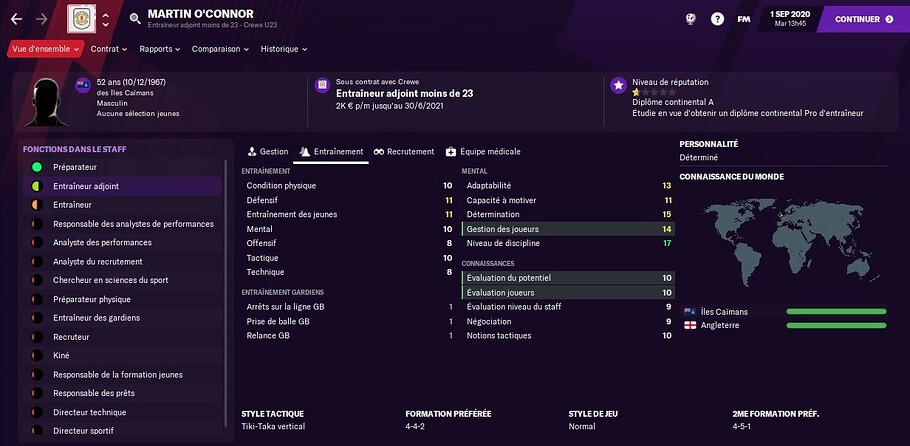Screen dimensions: 910x446
Task: Switch to the Équipe médicale tab
Action: 483,152
